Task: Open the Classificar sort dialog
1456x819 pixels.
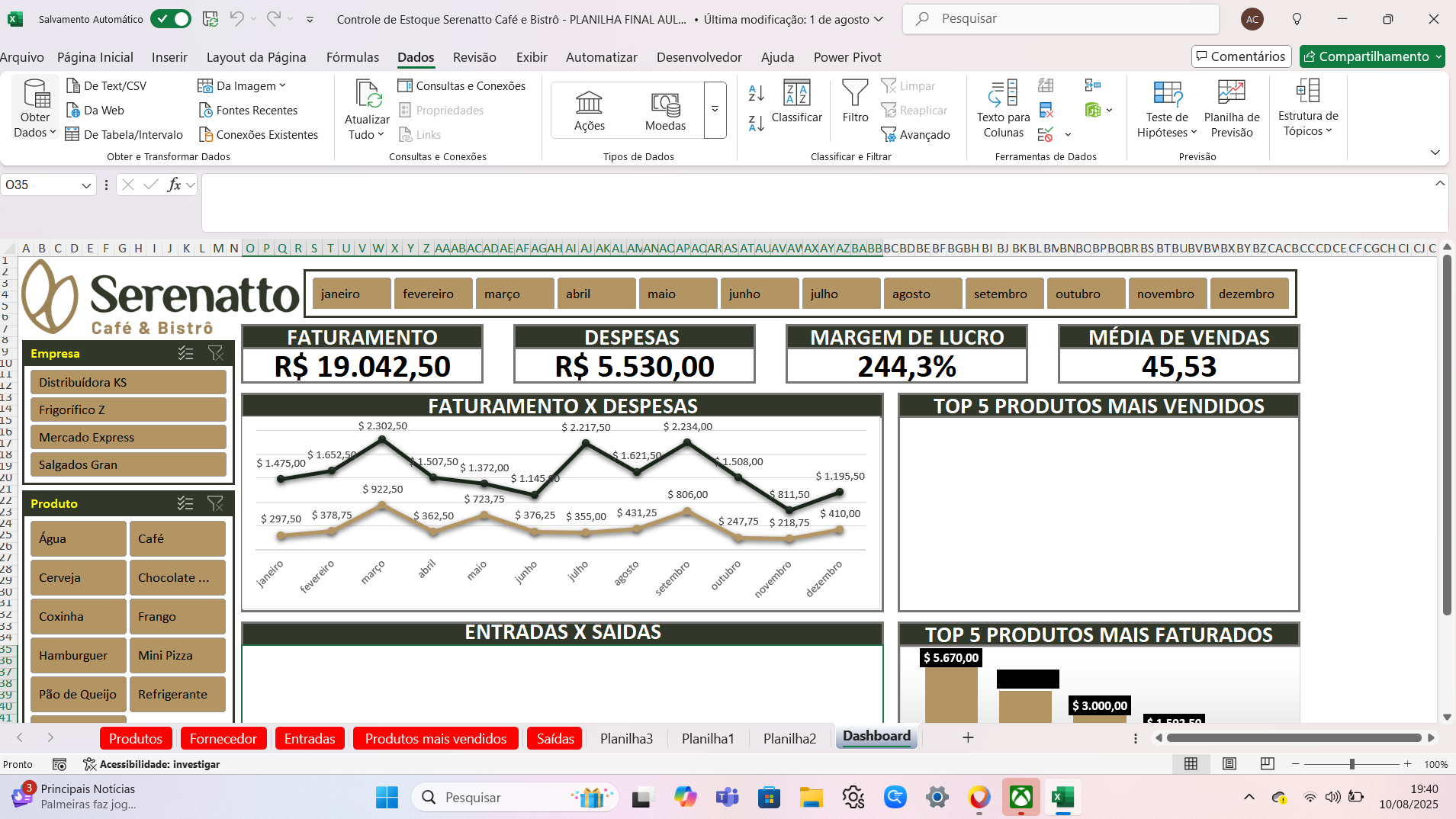Action: pyautogui.click(x=796, y=101)
